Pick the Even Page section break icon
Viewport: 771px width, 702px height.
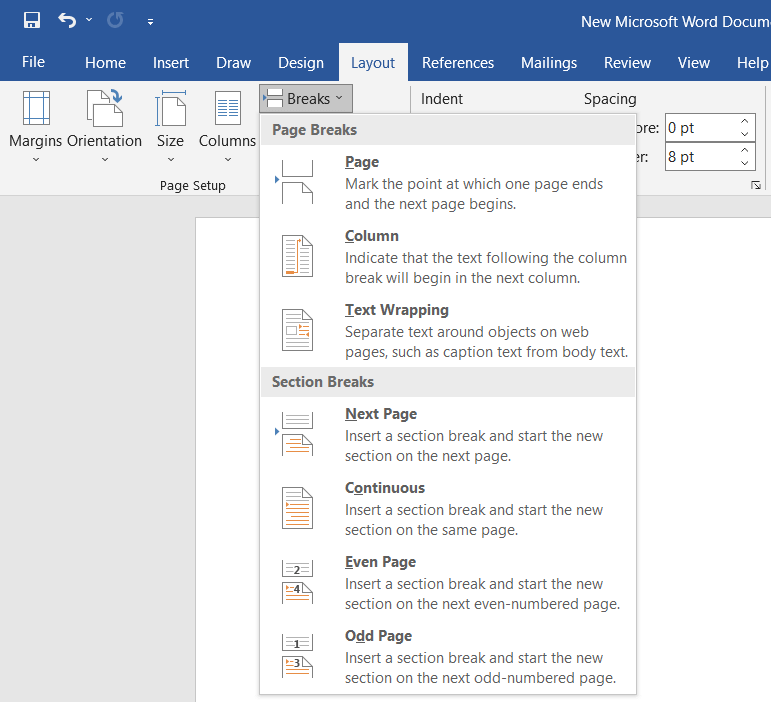pyautogui.click(x=297, y=582)
